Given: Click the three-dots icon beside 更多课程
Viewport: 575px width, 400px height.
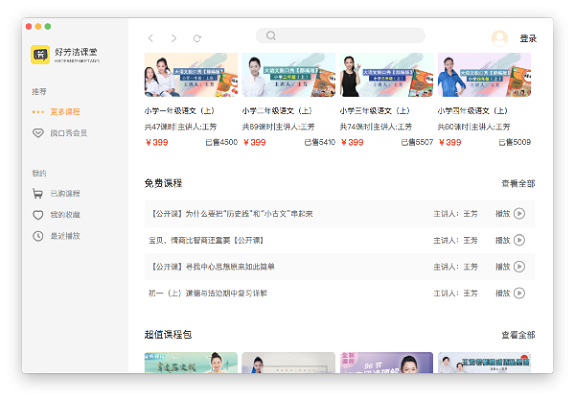Looking at the screenshot, I should point(38,112).
